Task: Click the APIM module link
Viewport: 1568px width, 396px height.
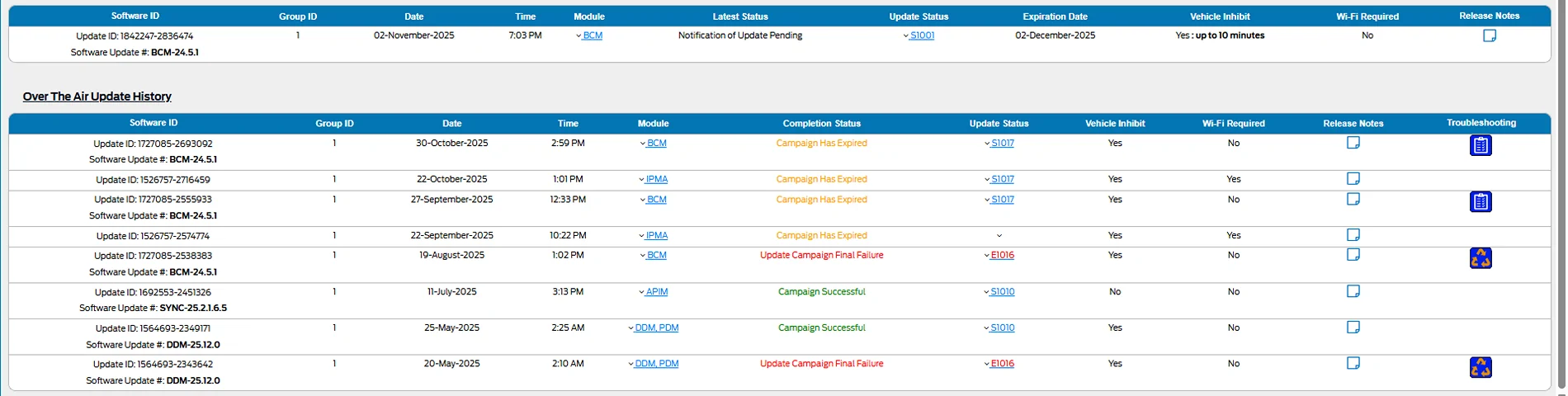Action: click(x=657, y=291)
